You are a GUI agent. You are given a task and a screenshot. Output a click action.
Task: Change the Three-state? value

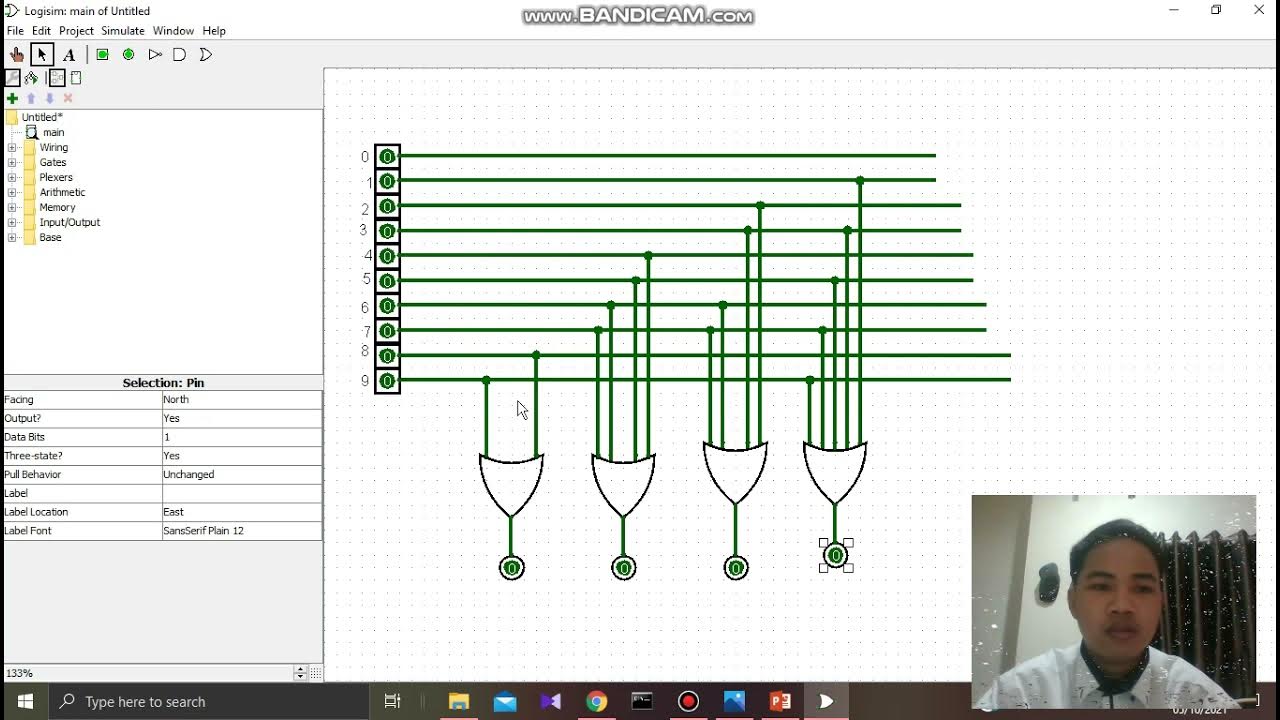tap(242, 456)
